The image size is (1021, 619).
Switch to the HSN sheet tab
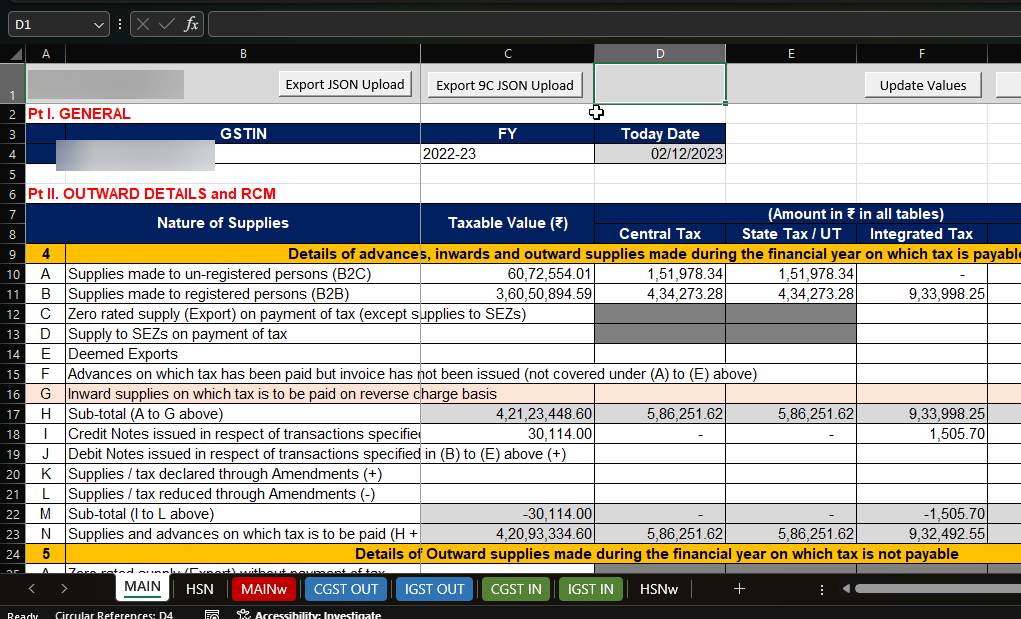coord(200,589)
